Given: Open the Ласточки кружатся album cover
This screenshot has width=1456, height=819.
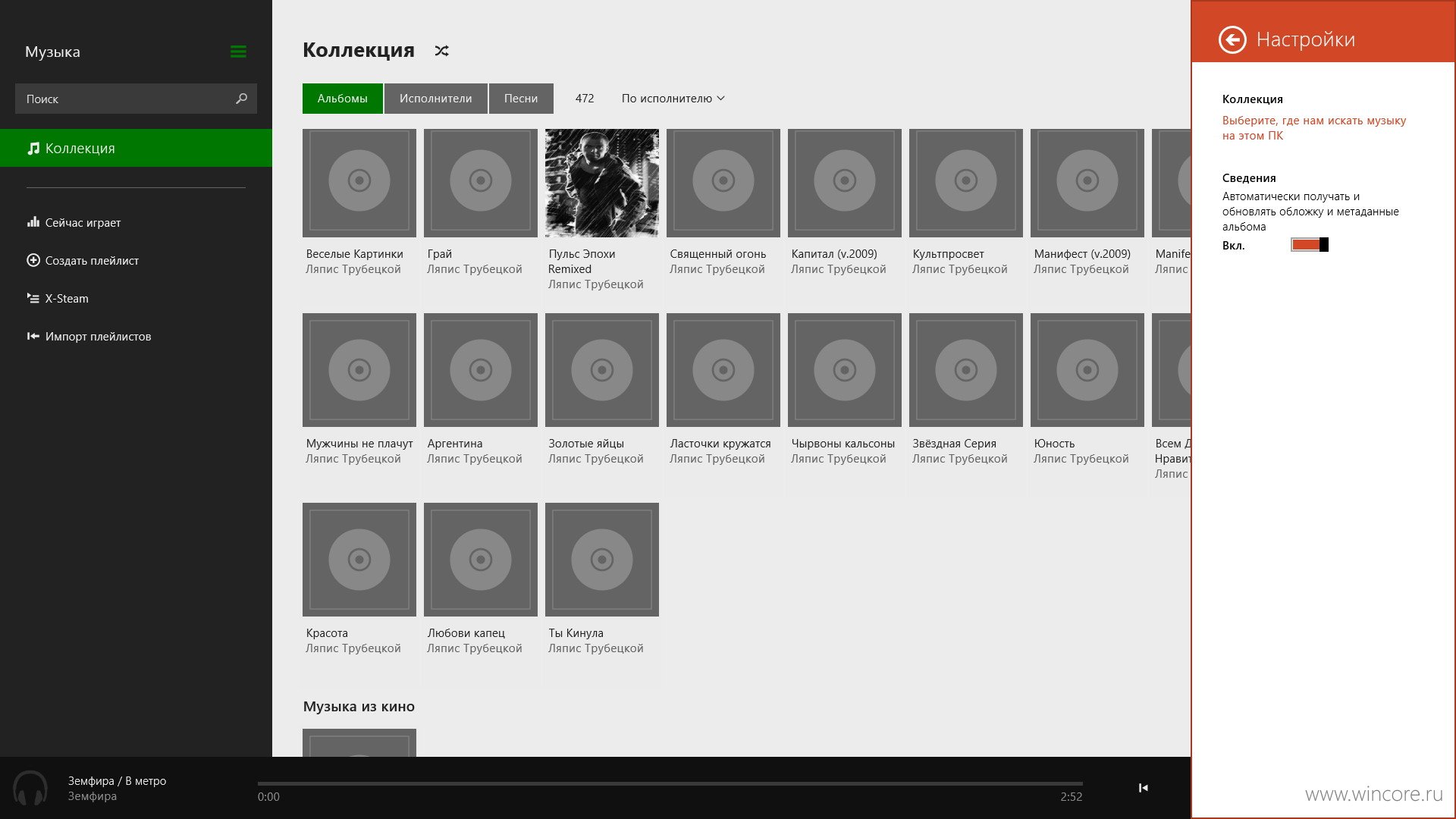Looking at the screenshot, I should point(723,370).
